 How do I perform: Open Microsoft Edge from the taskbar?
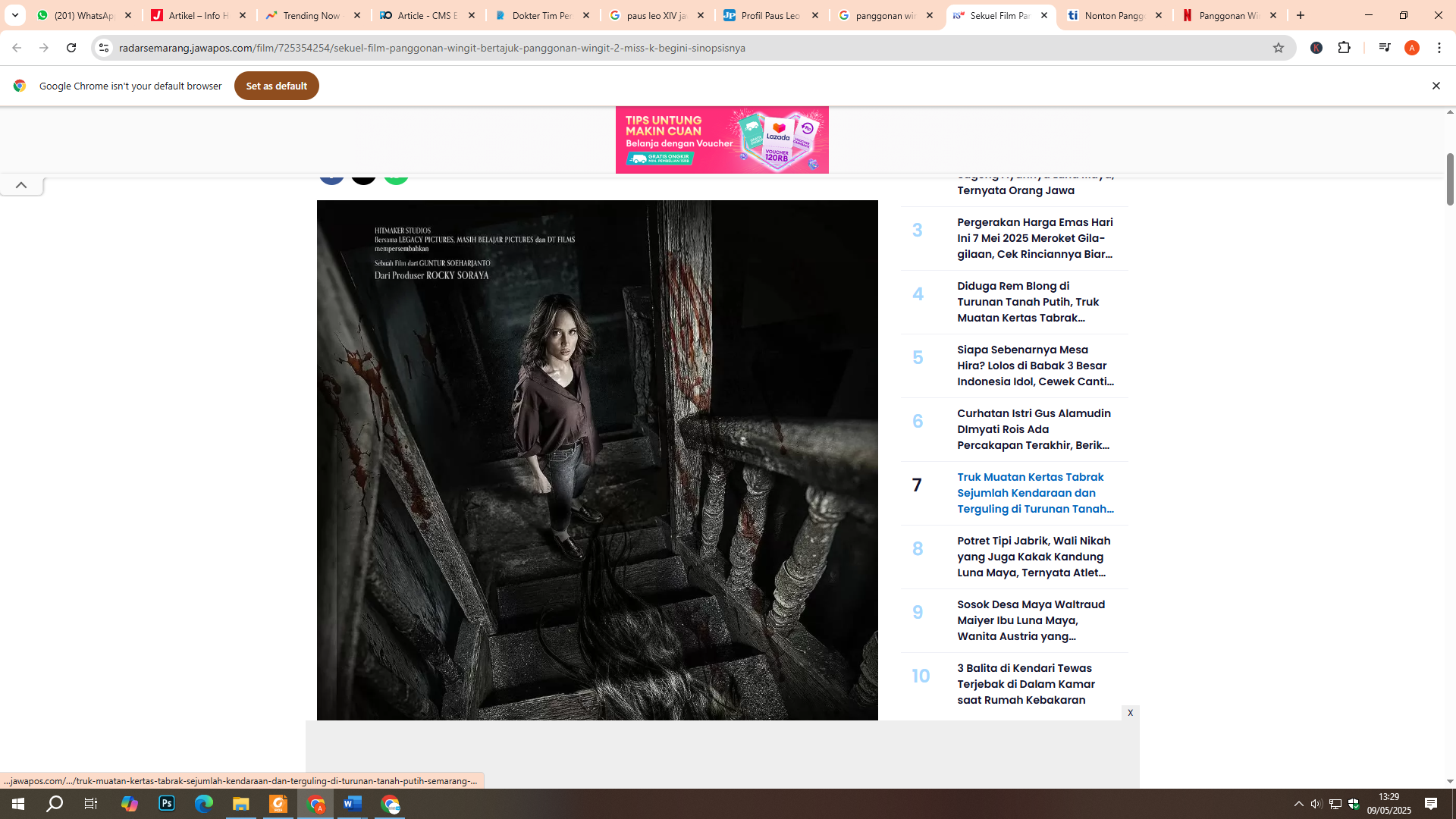tap(204, 804)
